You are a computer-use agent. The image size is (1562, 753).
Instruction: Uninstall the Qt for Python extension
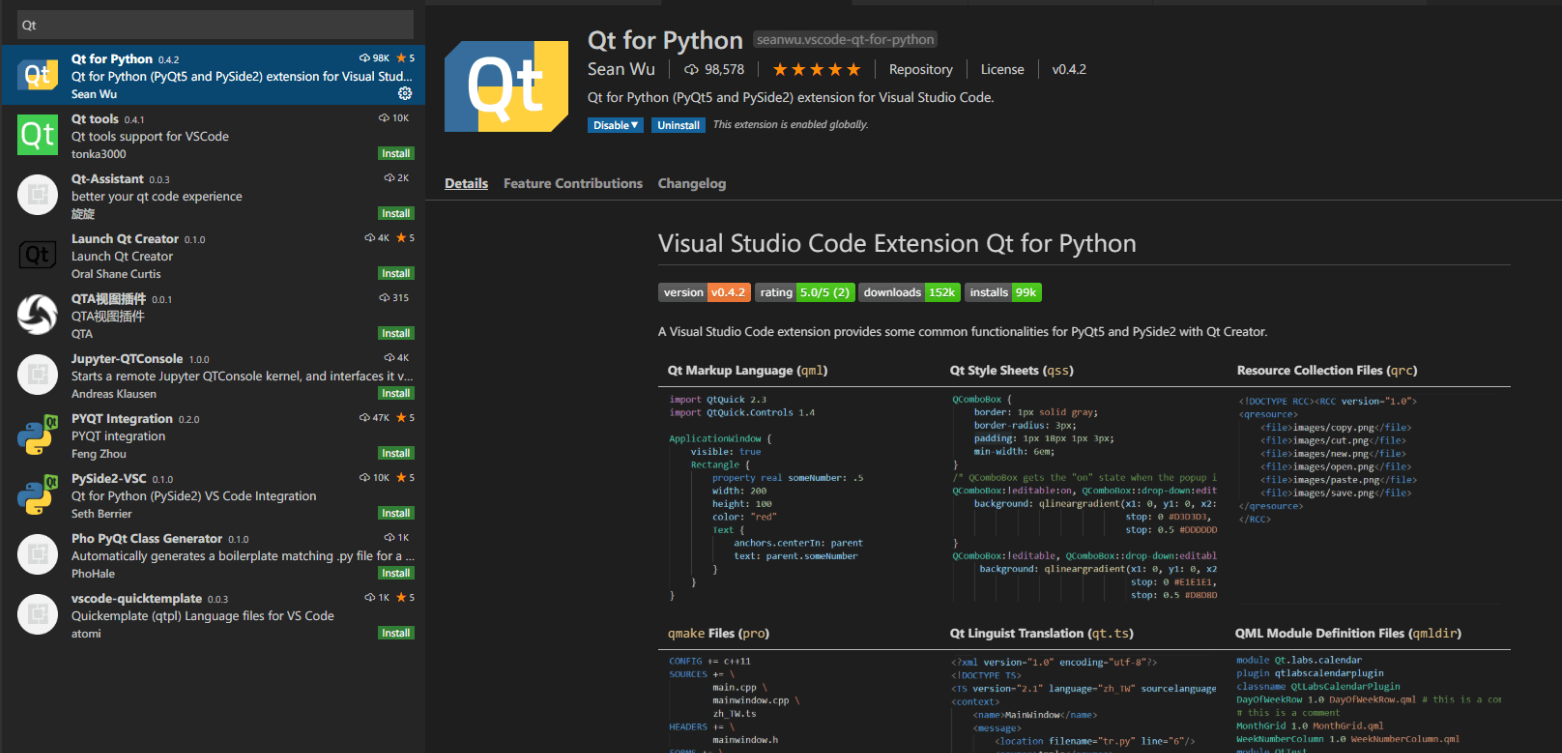tap(678, 125)
